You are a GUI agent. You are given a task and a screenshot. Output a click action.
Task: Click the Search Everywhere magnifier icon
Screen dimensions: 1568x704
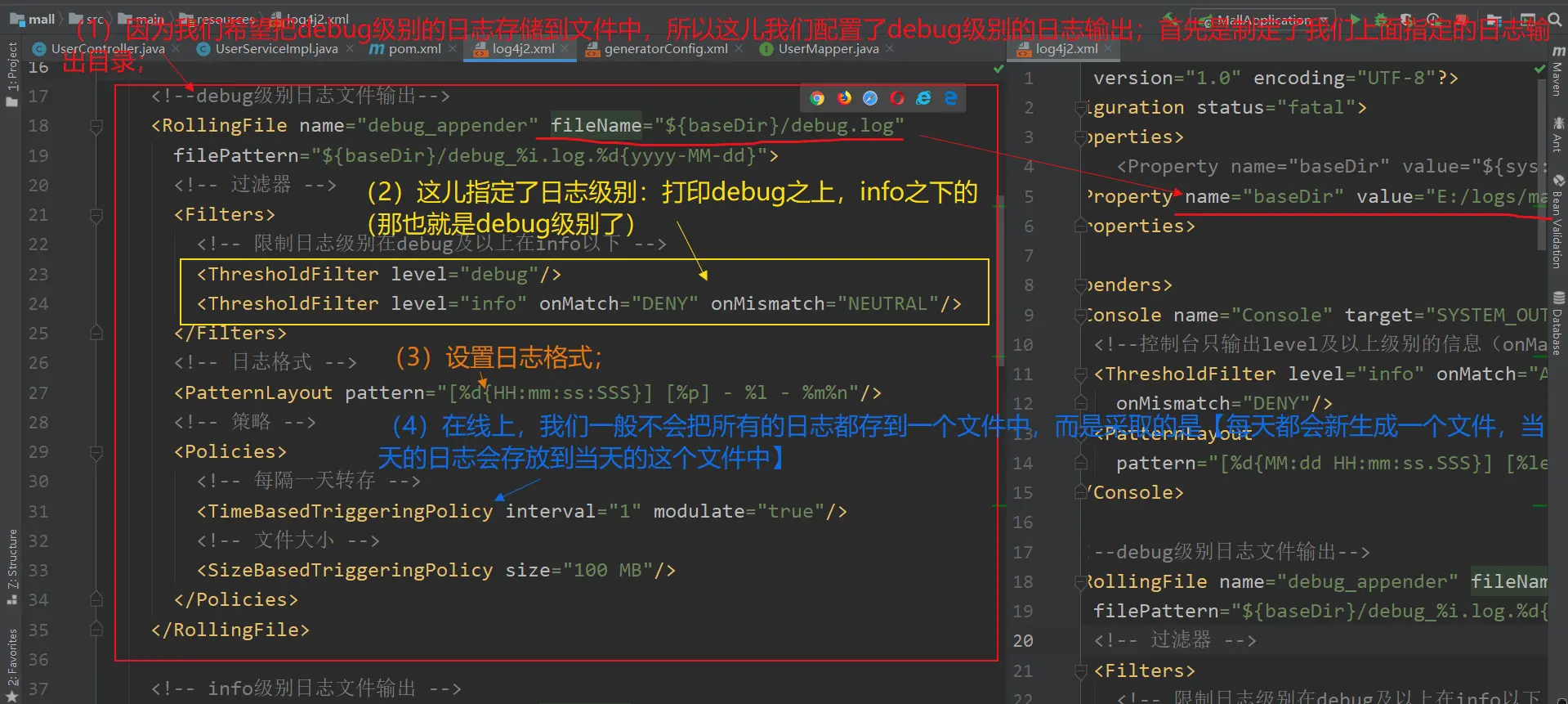1554,19
